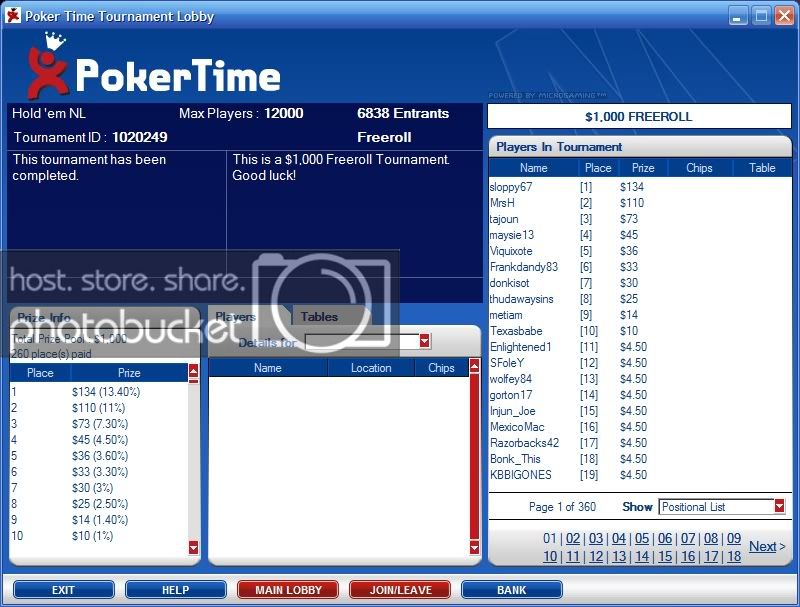
Task: Select player metiam
Action: pyautogui.click(x=506, y=315)
